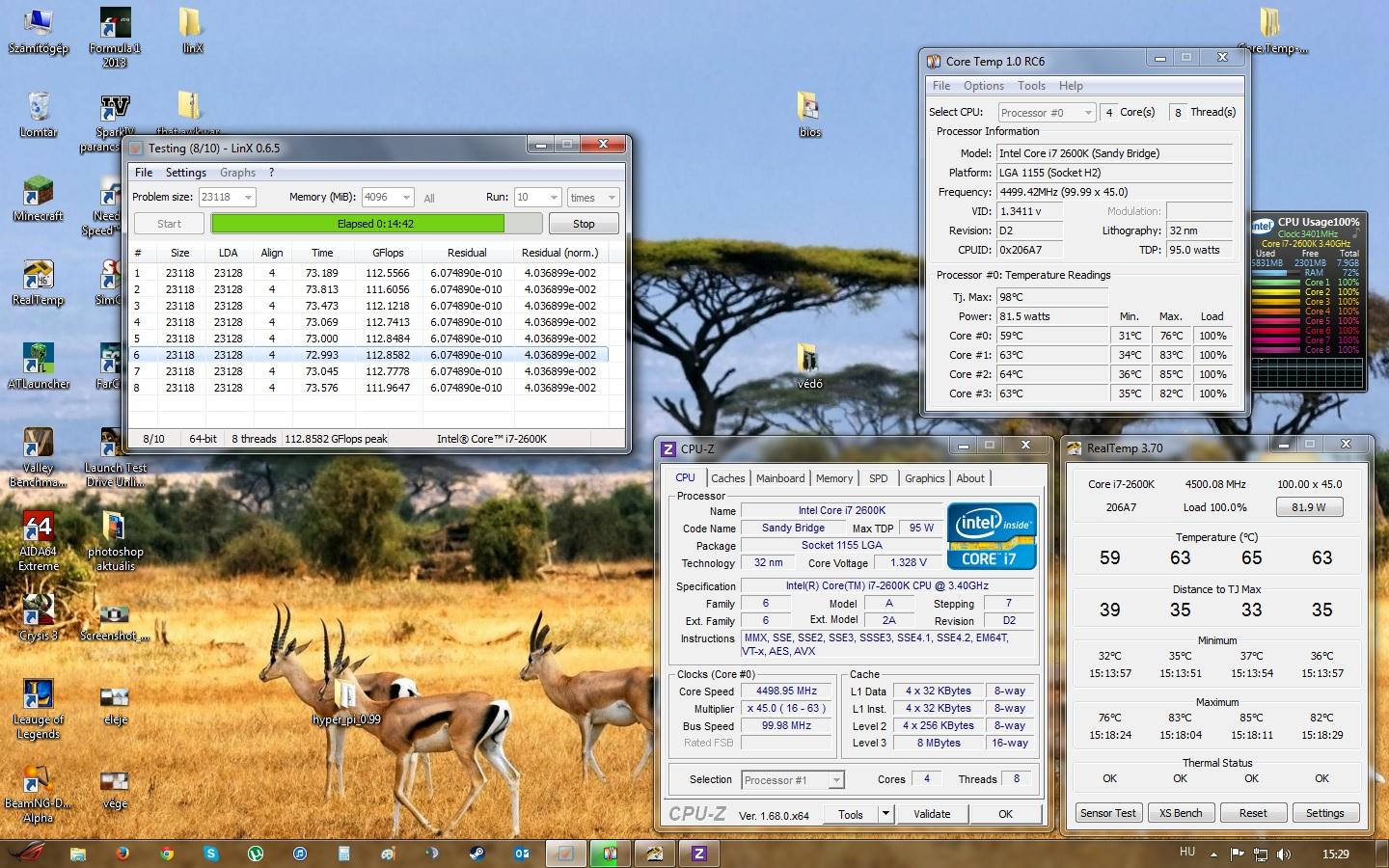Open the Számítógép desktop icon
Viewport: 1389px width, 868px height.
click(38, 31)
